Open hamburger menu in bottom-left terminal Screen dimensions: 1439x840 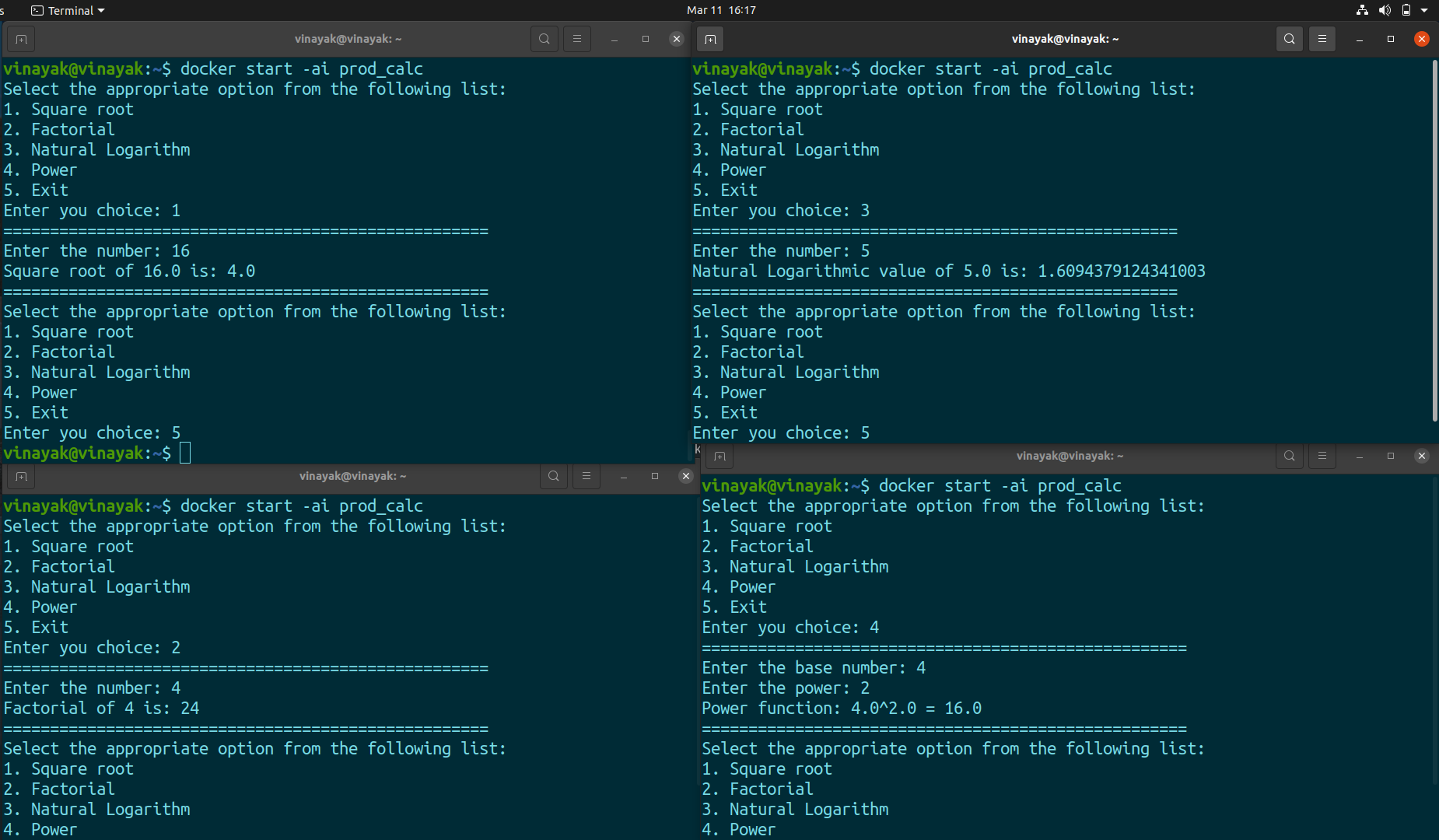coord(586,476)
